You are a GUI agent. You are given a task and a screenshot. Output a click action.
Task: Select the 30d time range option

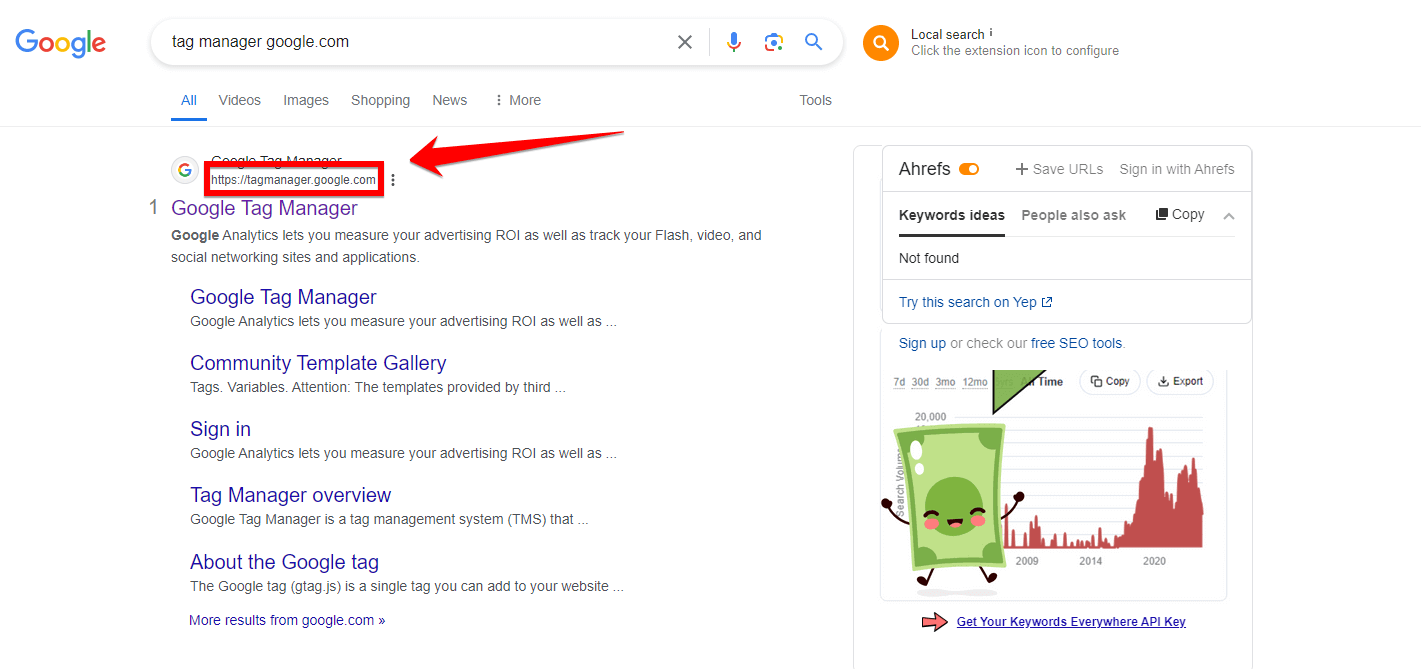(x=920, y=382)
